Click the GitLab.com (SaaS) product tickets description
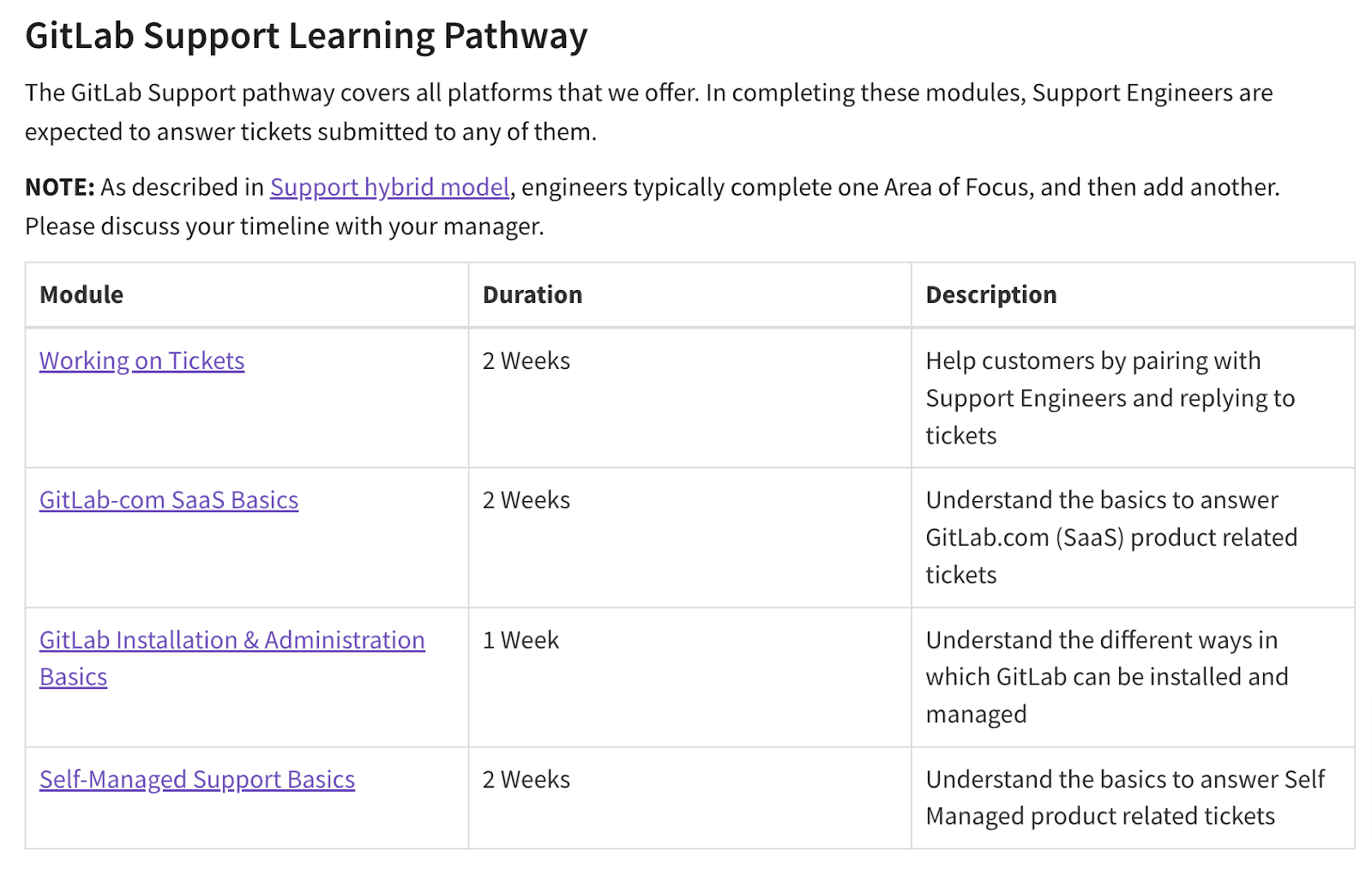The width and height of the screenshot is (1372, 870). click(1110, 538)
